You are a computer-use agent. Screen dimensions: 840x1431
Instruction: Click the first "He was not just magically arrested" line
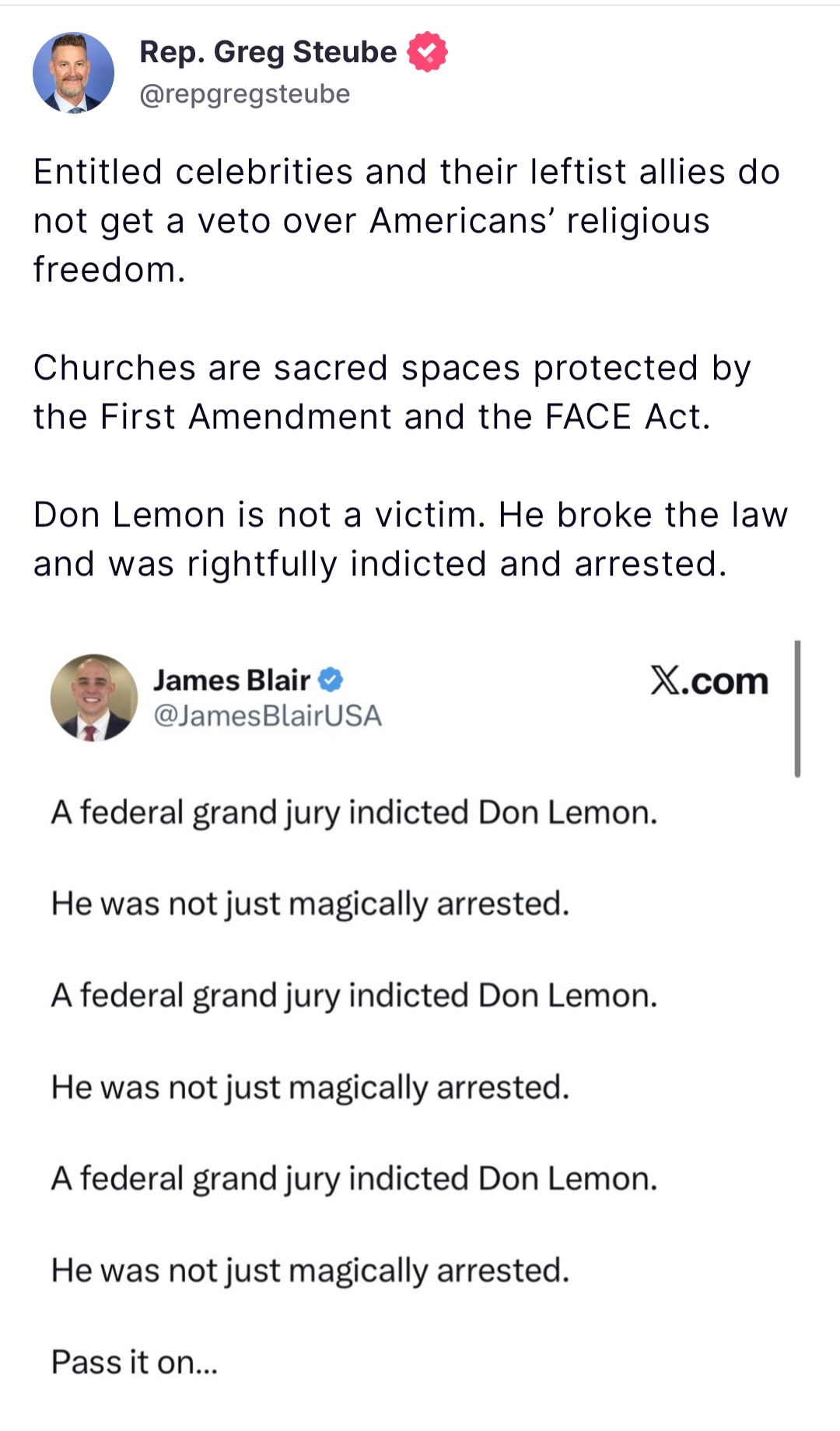point(310,904)
